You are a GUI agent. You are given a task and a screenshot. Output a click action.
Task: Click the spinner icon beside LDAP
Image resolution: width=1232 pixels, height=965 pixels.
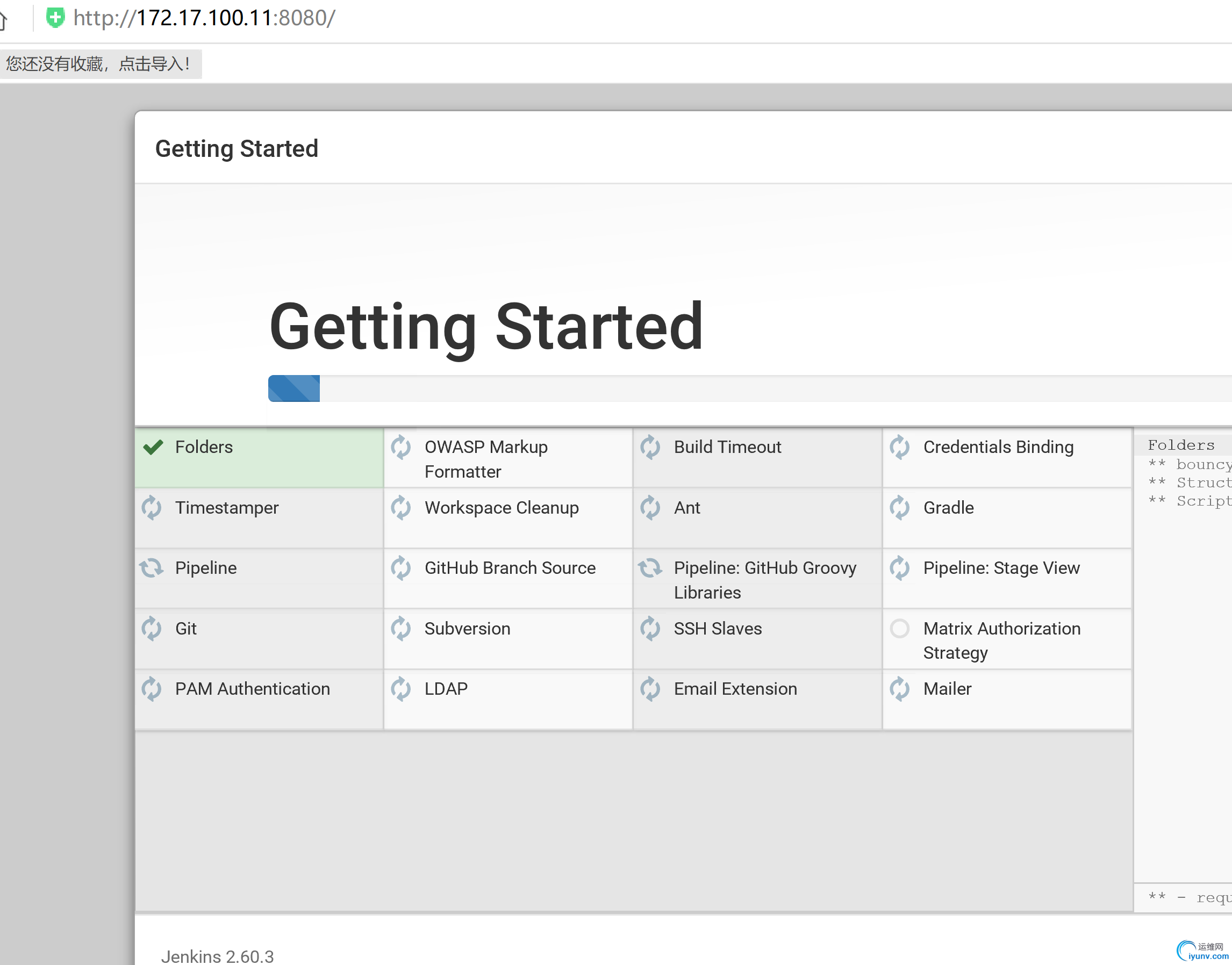[400, 689]
